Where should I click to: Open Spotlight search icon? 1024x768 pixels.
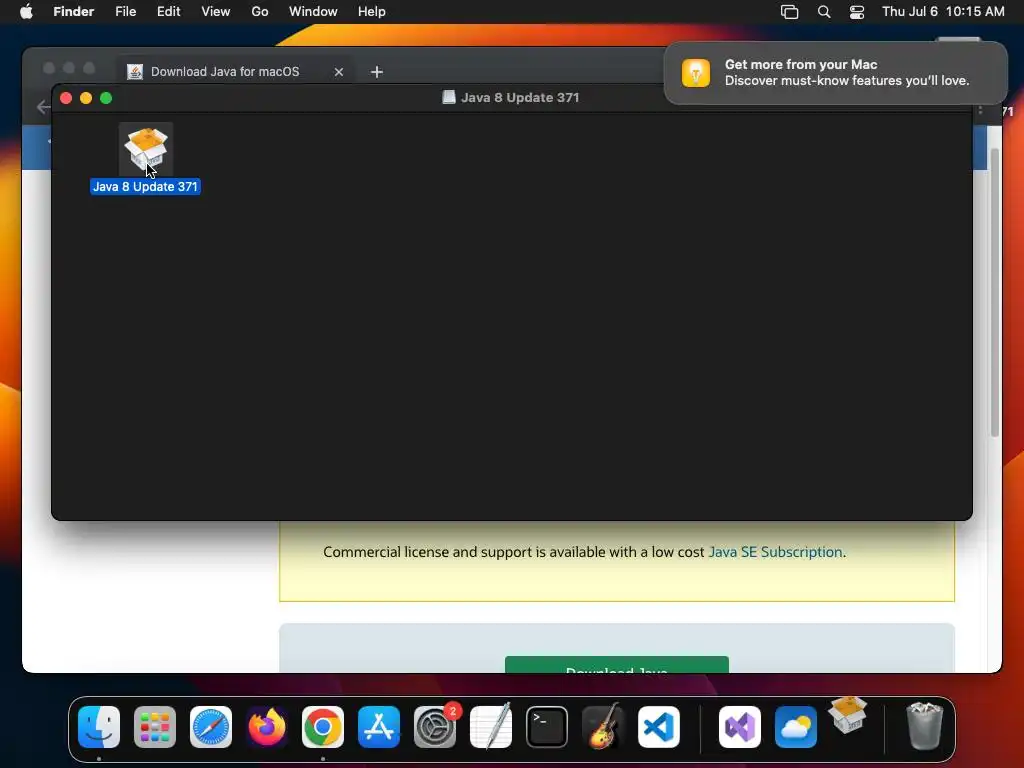click(824, 12)
